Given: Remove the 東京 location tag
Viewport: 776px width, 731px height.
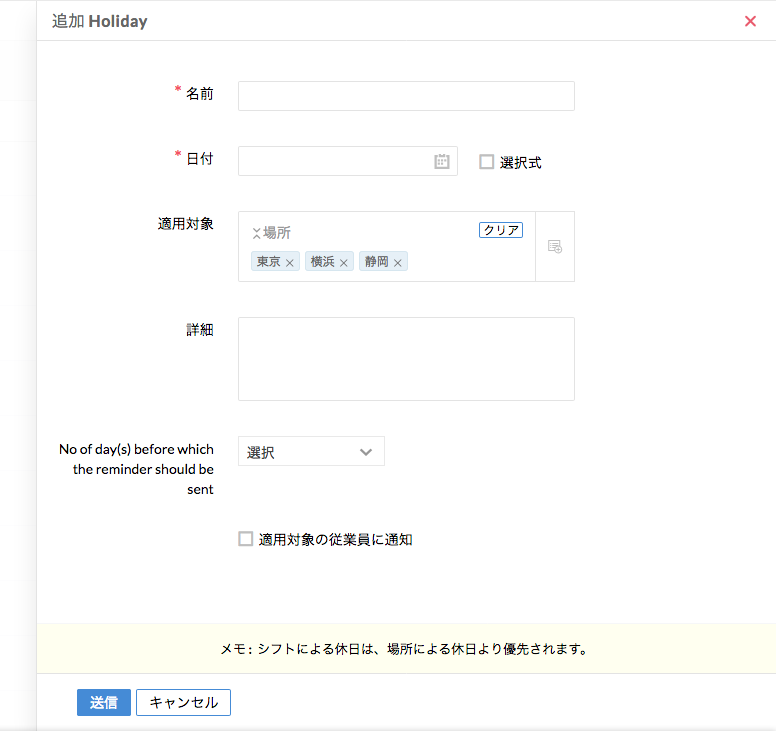Looking at the screenshot, I should (290, 263).
